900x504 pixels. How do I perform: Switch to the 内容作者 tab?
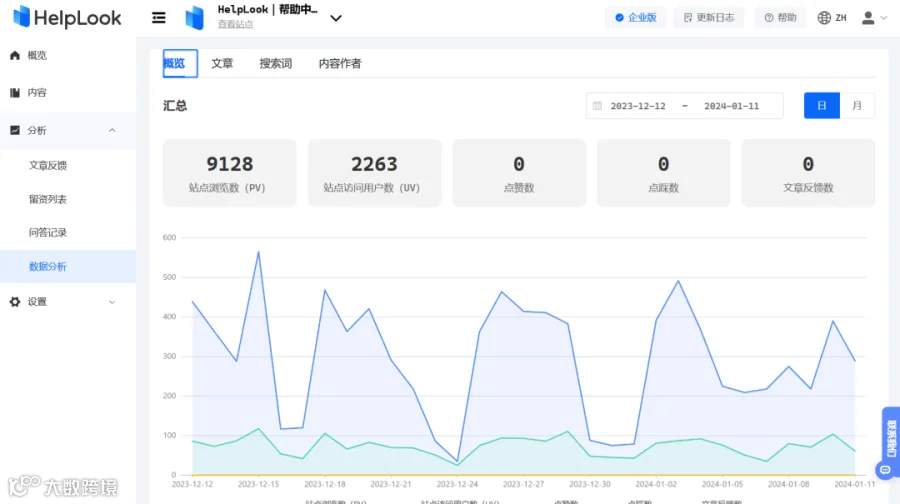(340, 63)
